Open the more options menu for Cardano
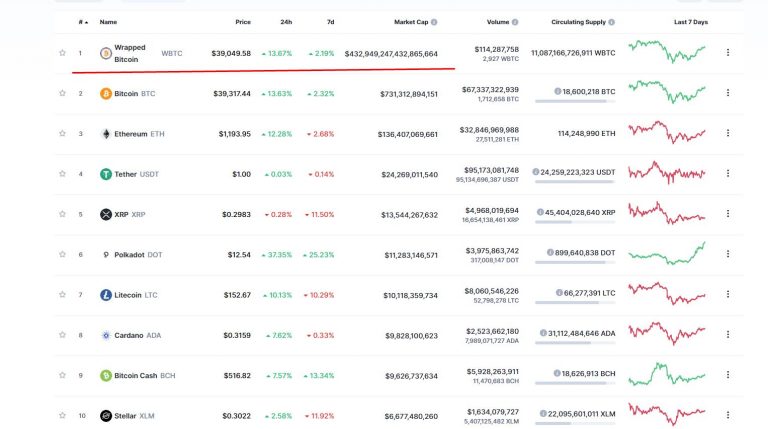The width and height of the screenshot is (768, 429). [x=728, y=334]
